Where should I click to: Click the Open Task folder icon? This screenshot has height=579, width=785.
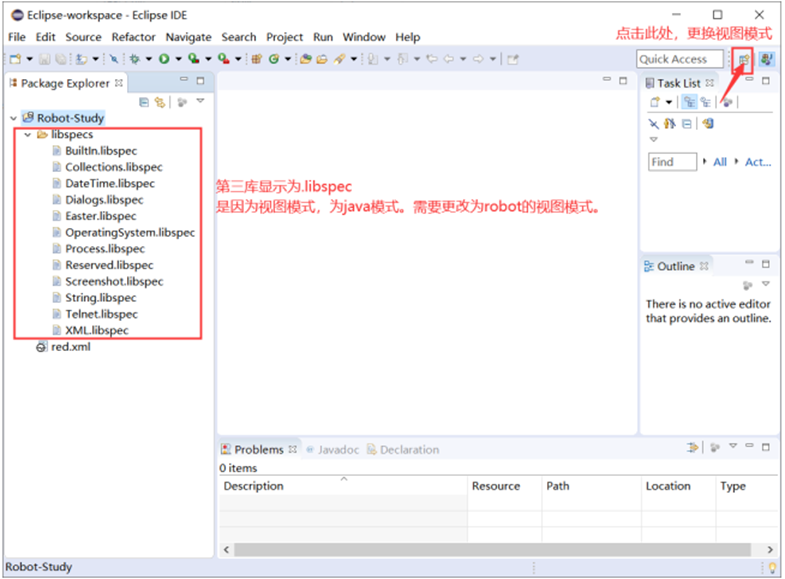(322, 59)
